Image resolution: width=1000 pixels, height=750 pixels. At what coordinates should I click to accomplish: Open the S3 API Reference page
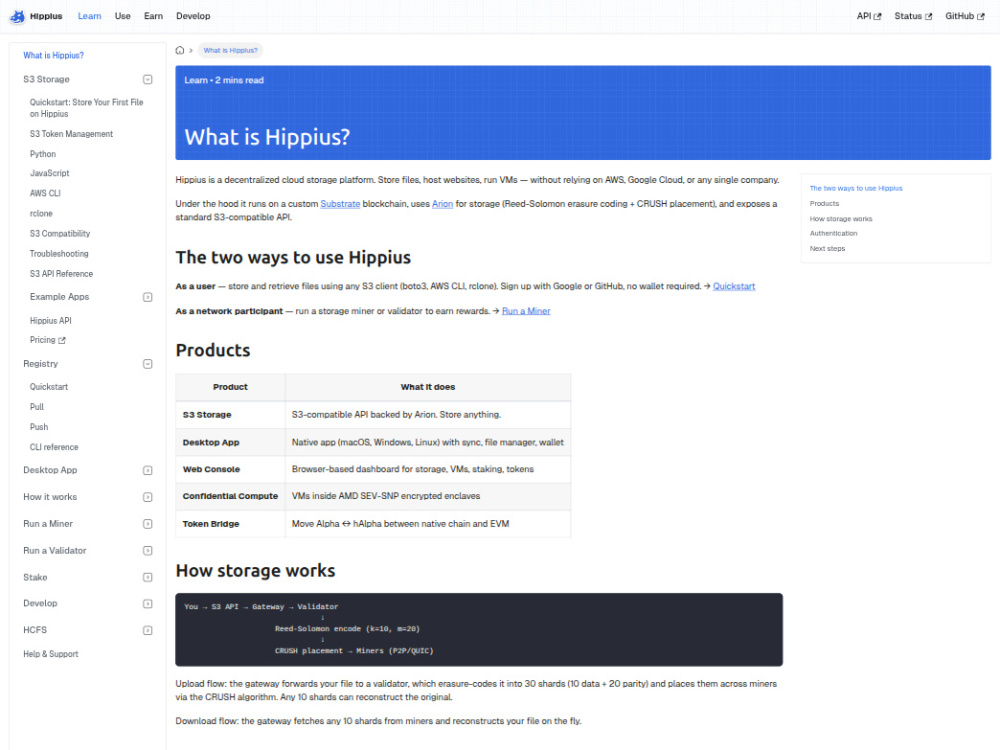[x=61, y=274]
